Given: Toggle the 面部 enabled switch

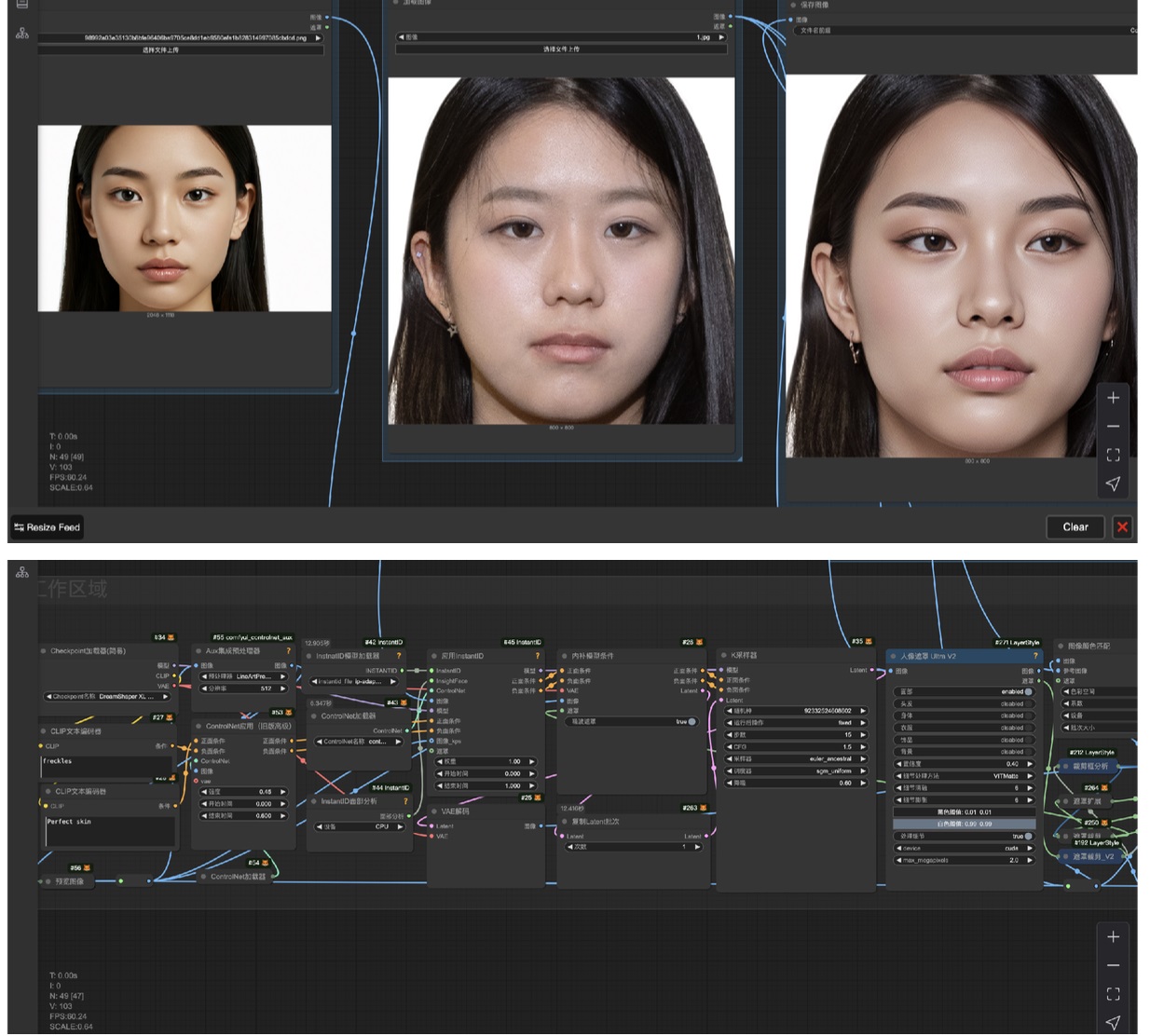Looking at the screenshot, I should point(1028,692).
